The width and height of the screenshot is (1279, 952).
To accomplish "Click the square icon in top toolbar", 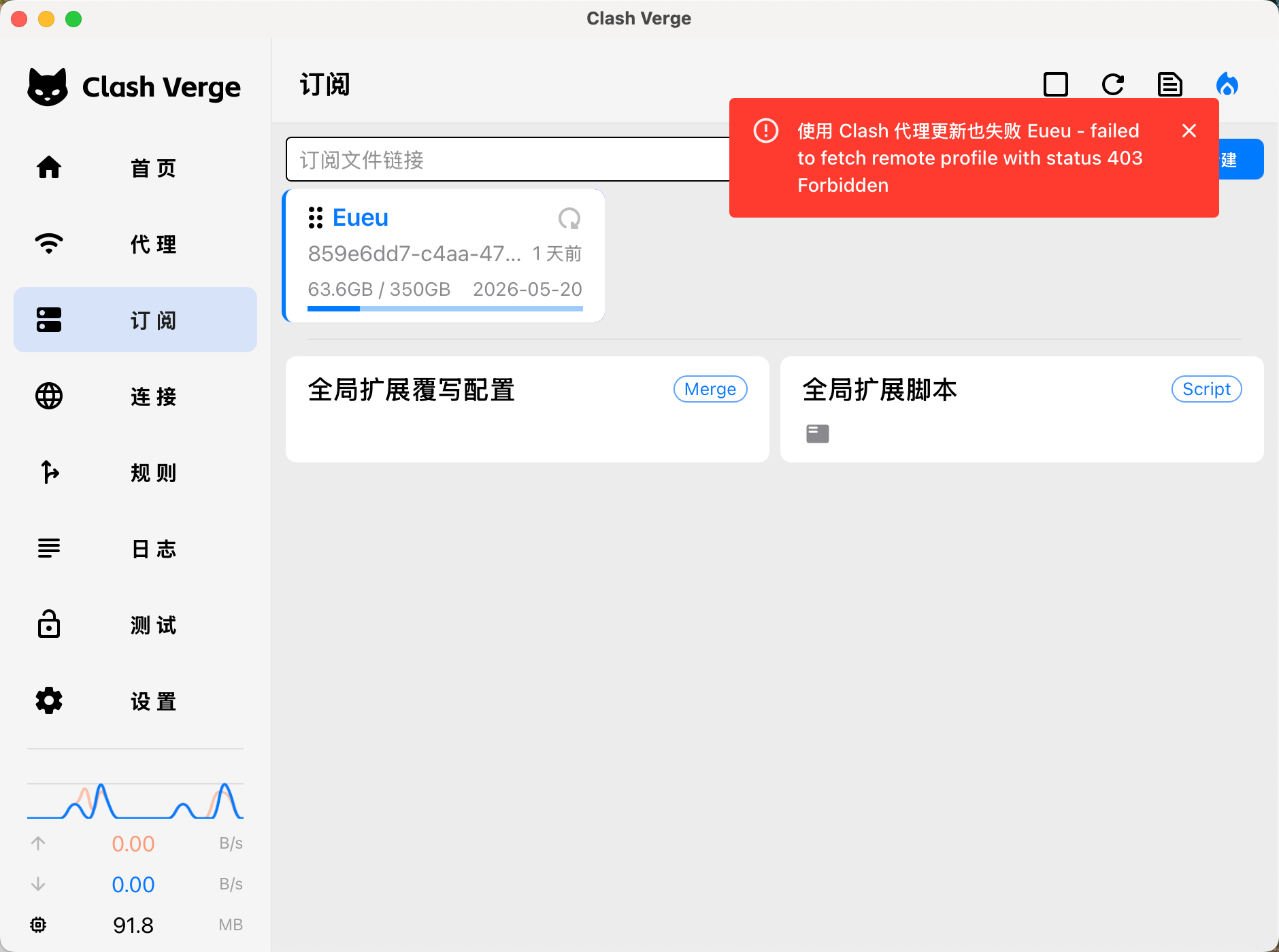I will point(1055,85).
